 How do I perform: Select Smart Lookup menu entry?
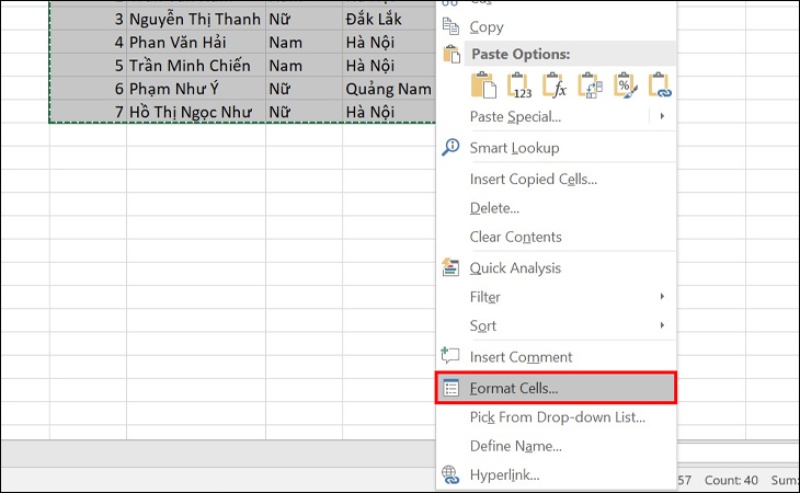point(556,147)
